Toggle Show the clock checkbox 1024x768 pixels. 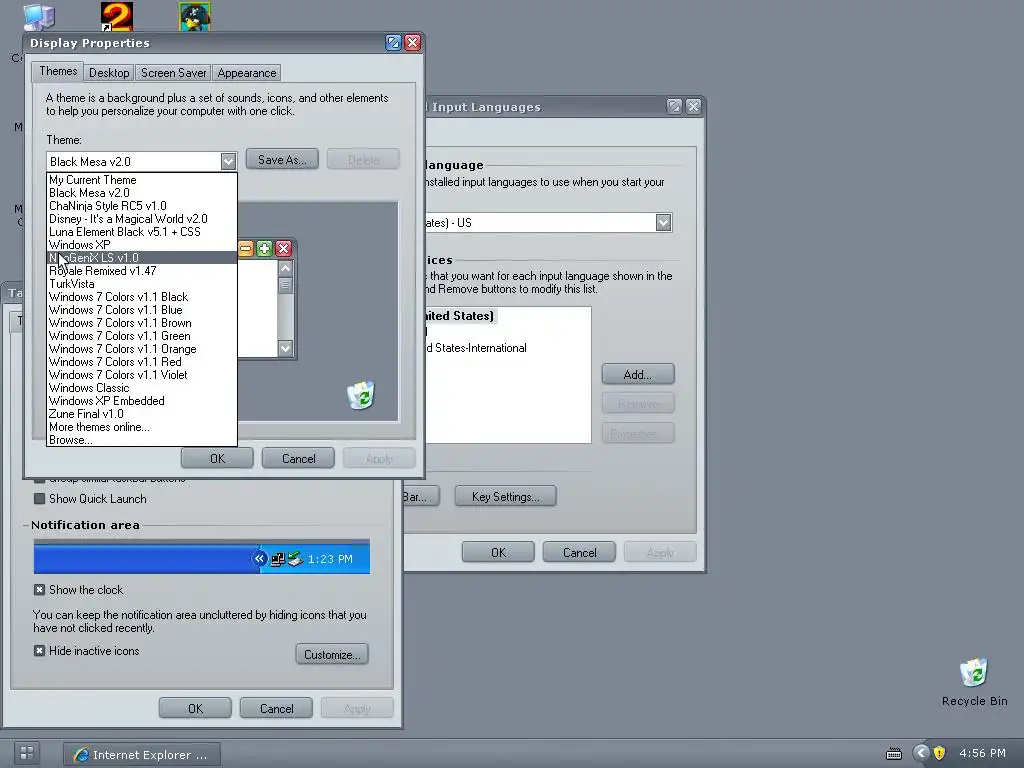(40, 590)
